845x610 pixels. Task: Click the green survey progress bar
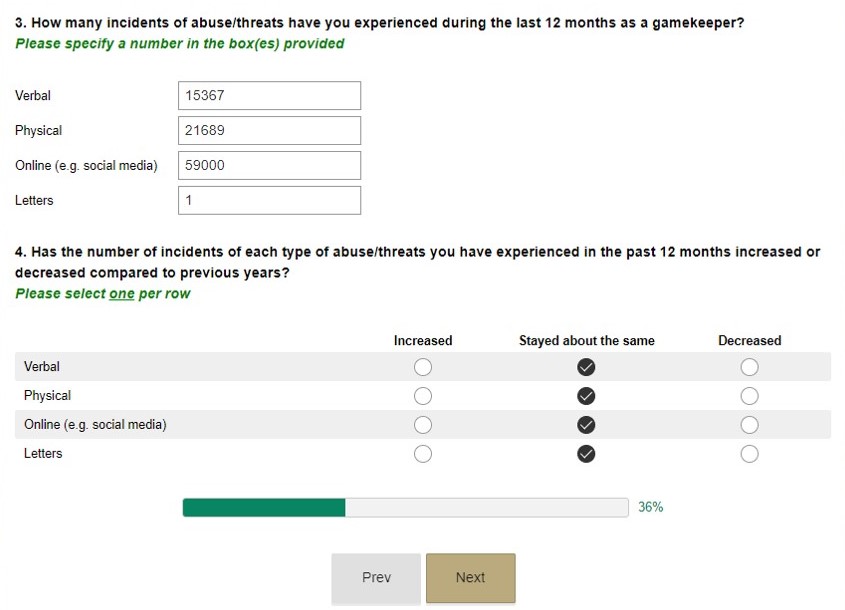(x=405, y=508)
